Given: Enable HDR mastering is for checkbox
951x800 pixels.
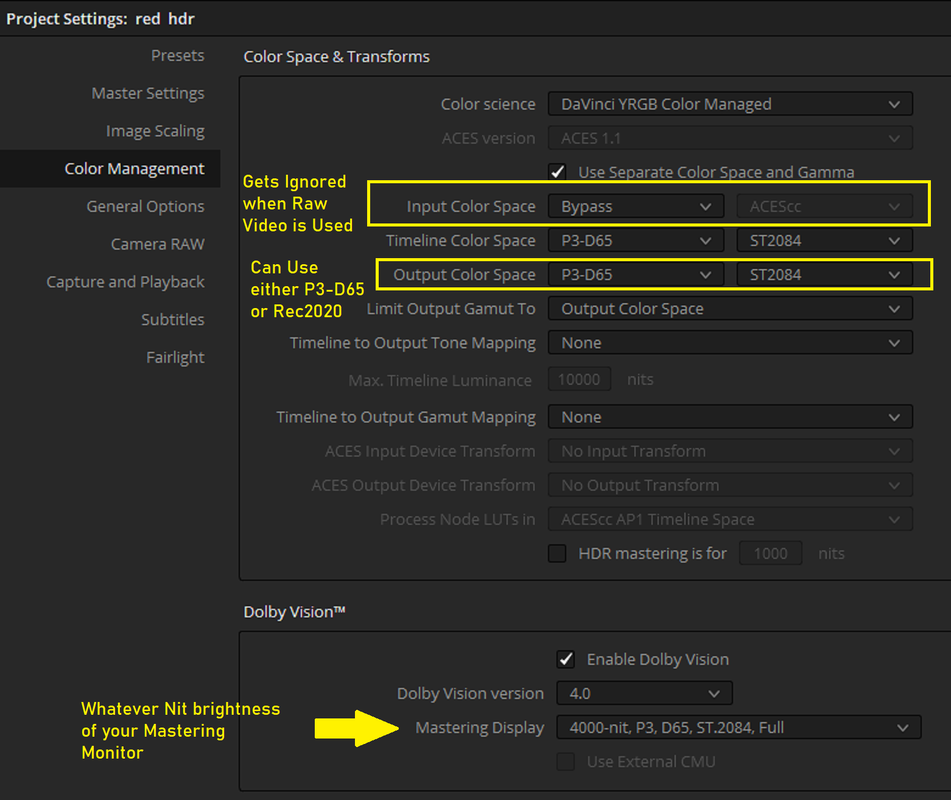Looking at the screenshot, I should 557,554.
